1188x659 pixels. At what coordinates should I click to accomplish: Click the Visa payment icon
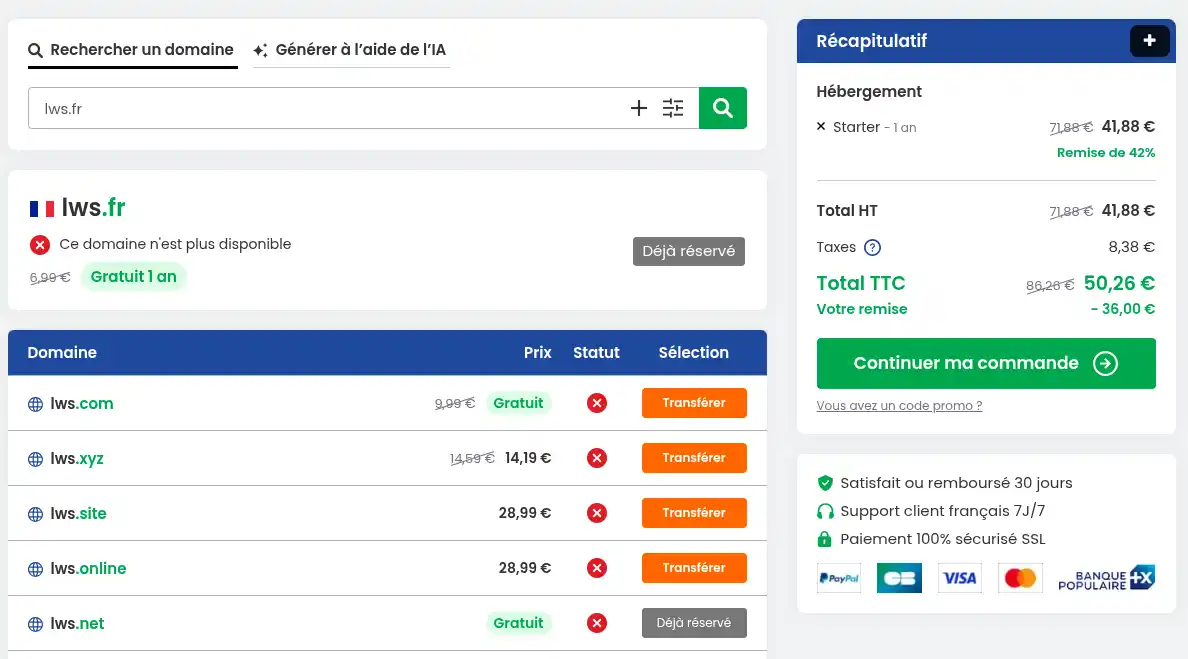[x=959, y=577]
